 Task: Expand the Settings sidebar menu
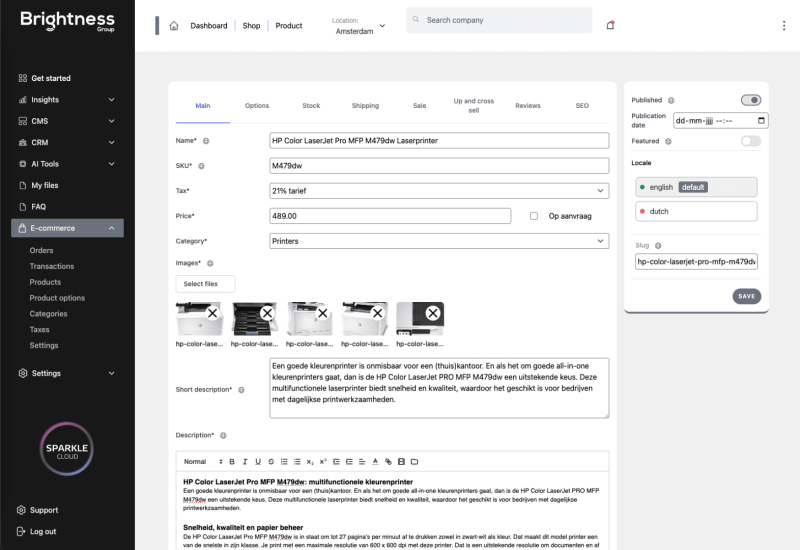click(67, 373)
